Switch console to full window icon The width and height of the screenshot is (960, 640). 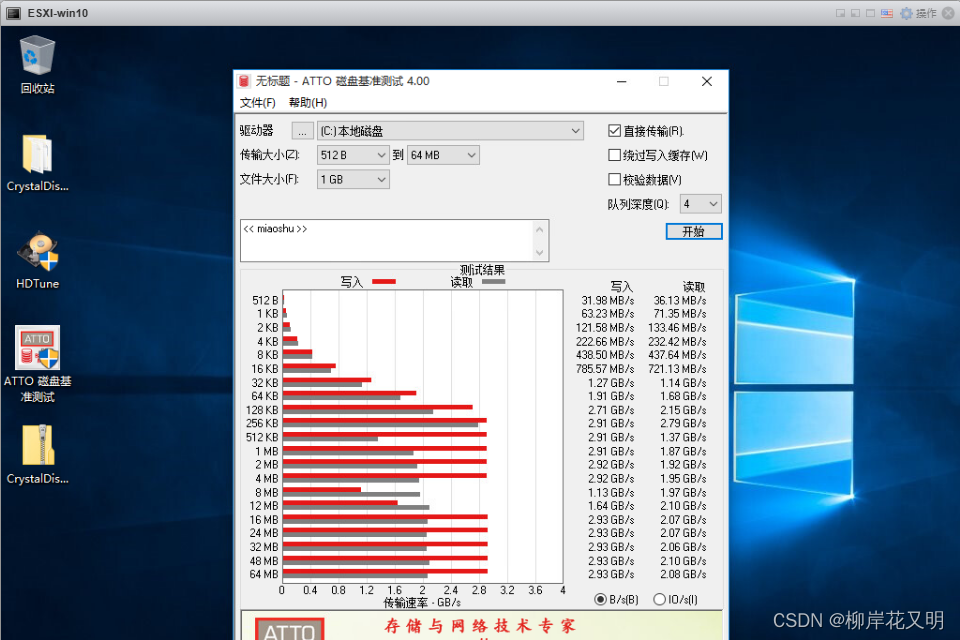pyautogui.click(x=871, y=13)
